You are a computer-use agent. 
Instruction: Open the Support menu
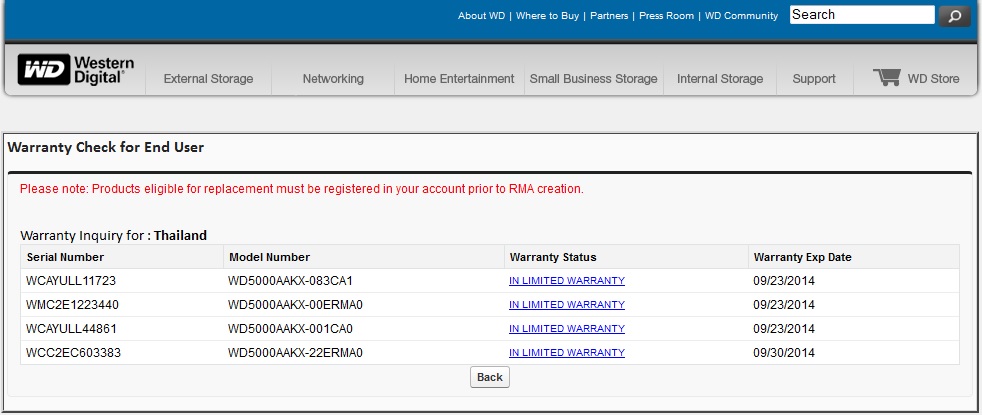[814, 79]
